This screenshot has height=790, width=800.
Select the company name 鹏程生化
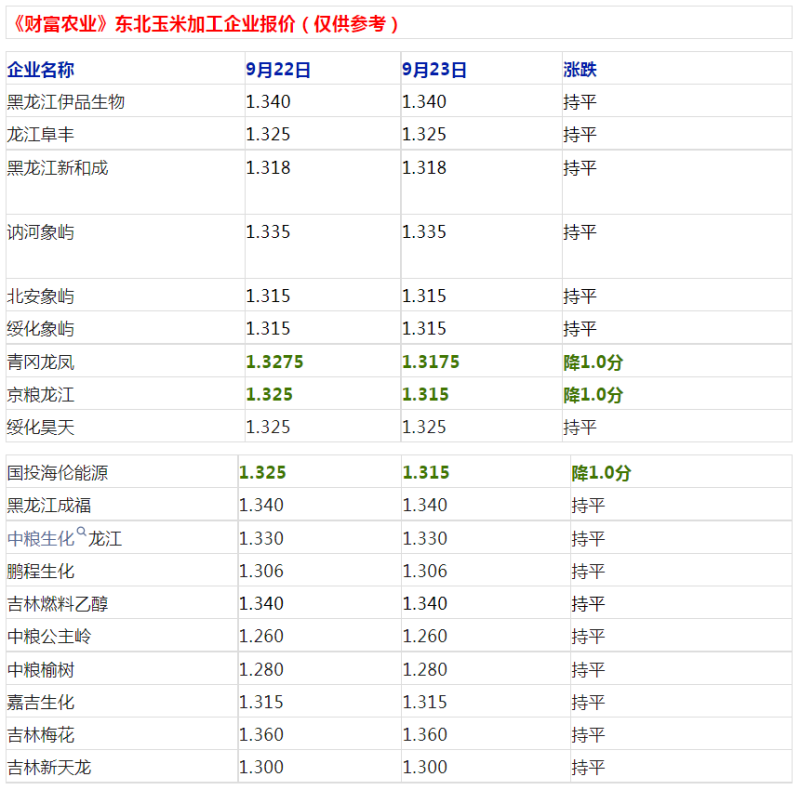41,572
